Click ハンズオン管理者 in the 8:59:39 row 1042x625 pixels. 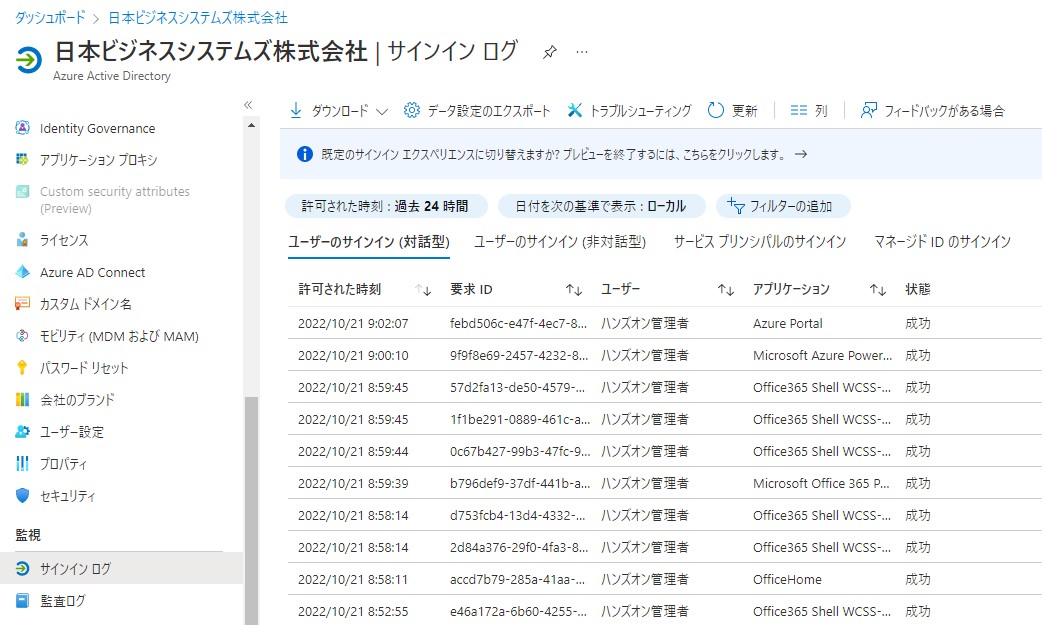tap(645, 483)
